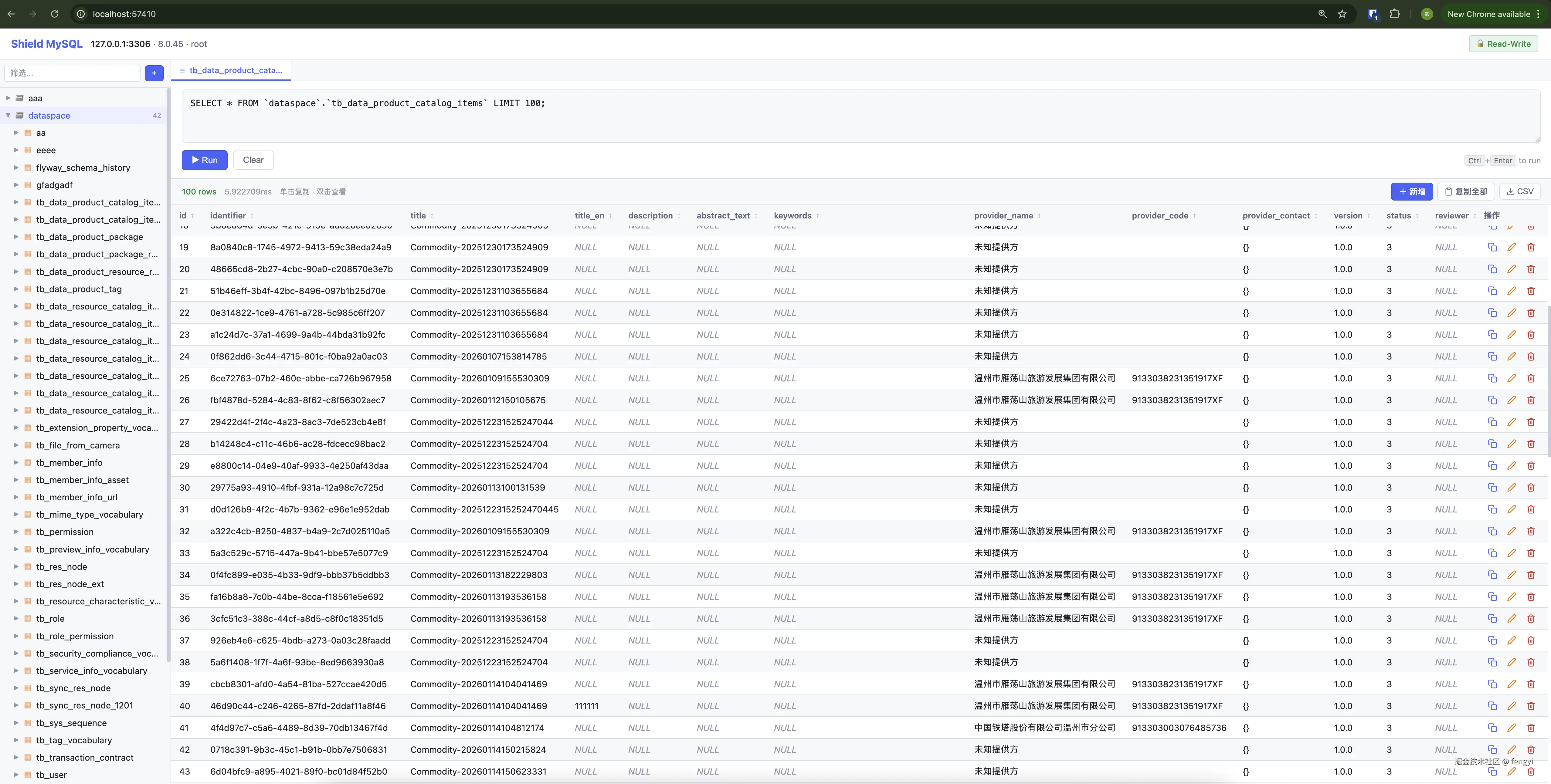The image size is (1551, 784).
Task: Open the Chrome extensions puzzle icon
Action: [x=1394, y=14]
